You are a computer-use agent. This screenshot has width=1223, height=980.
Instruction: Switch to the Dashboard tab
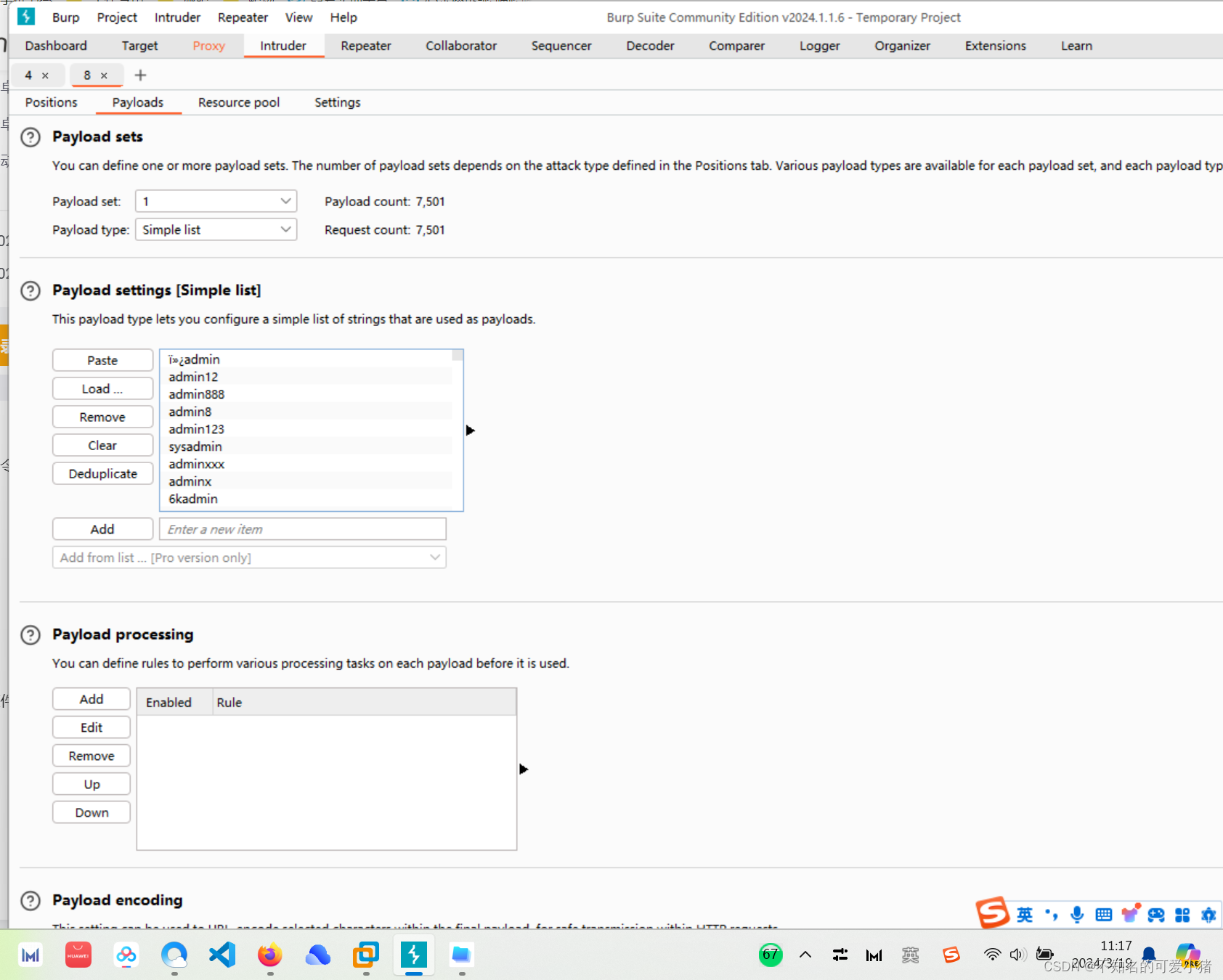click(x=56, y=46)
